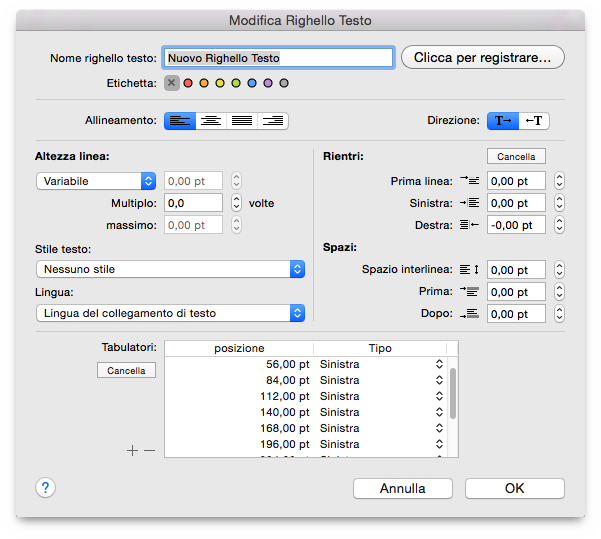The width and height of the screenshot is (601, 539).
Task: Select right text alignment
Action: point(273,121)
